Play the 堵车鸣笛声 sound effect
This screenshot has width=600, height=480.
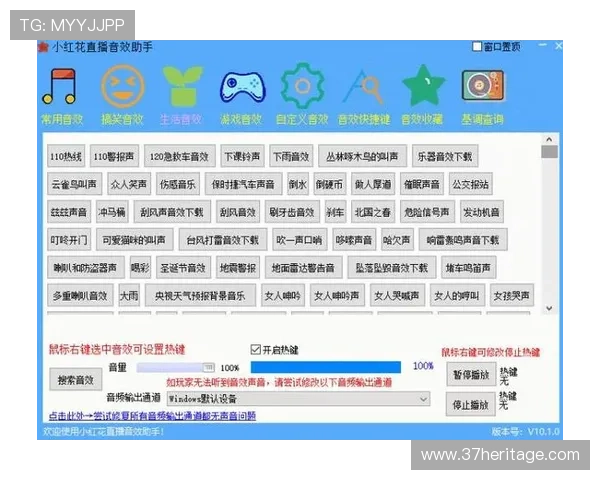point(468,268)
